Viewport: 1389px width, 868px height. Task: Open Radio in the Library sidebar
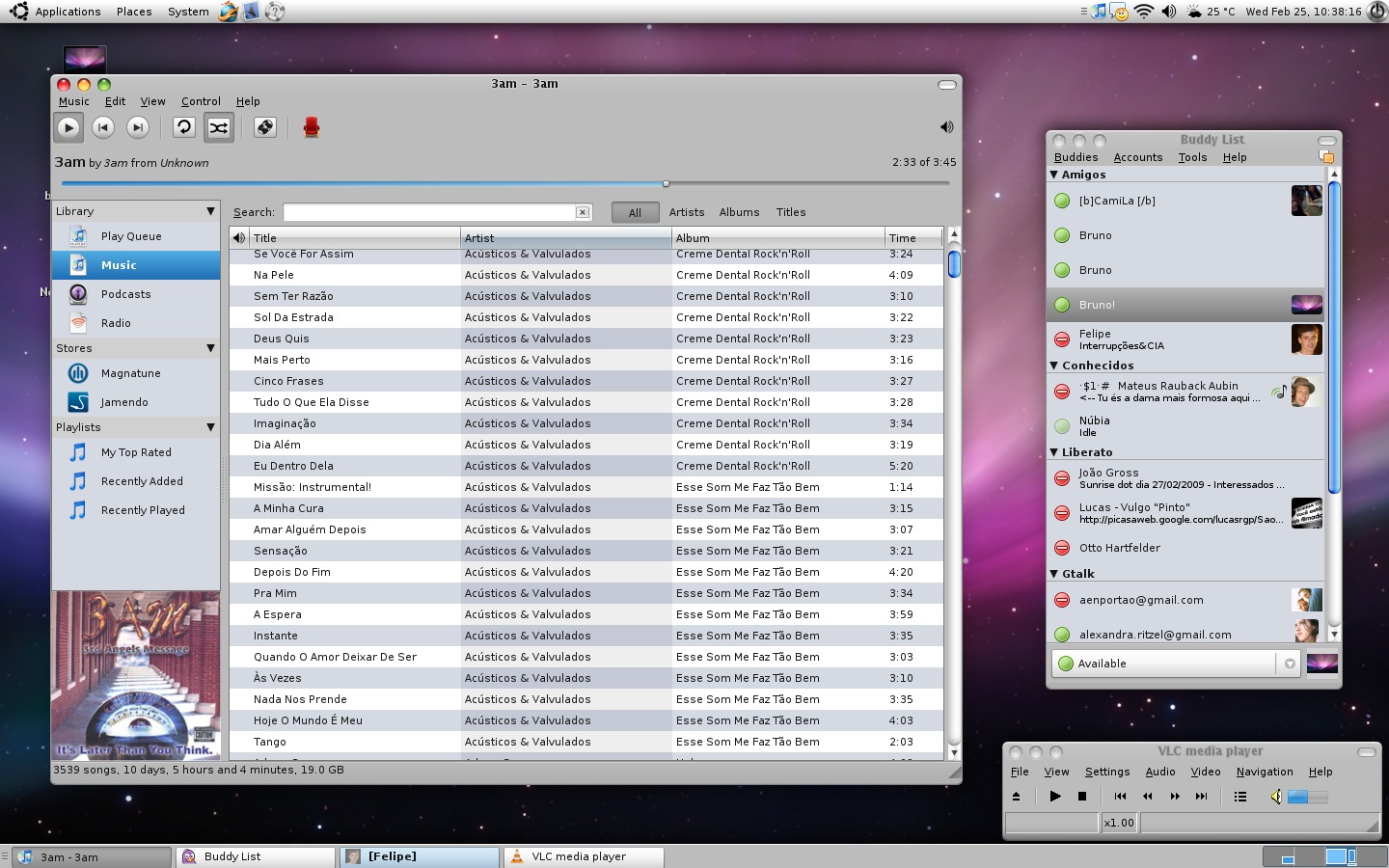(x=136, y=323)
